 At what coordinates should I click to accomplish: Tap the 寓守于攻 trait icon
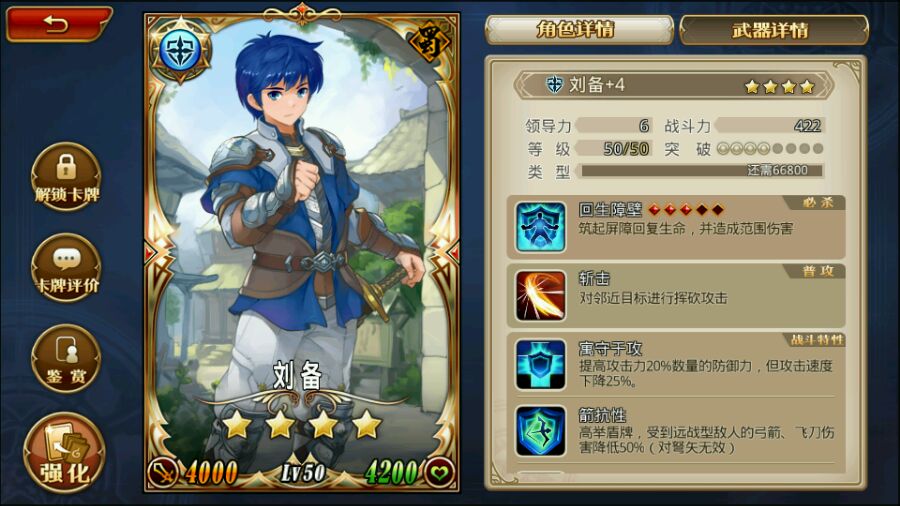pyautogui.click(x=540, y=365)
